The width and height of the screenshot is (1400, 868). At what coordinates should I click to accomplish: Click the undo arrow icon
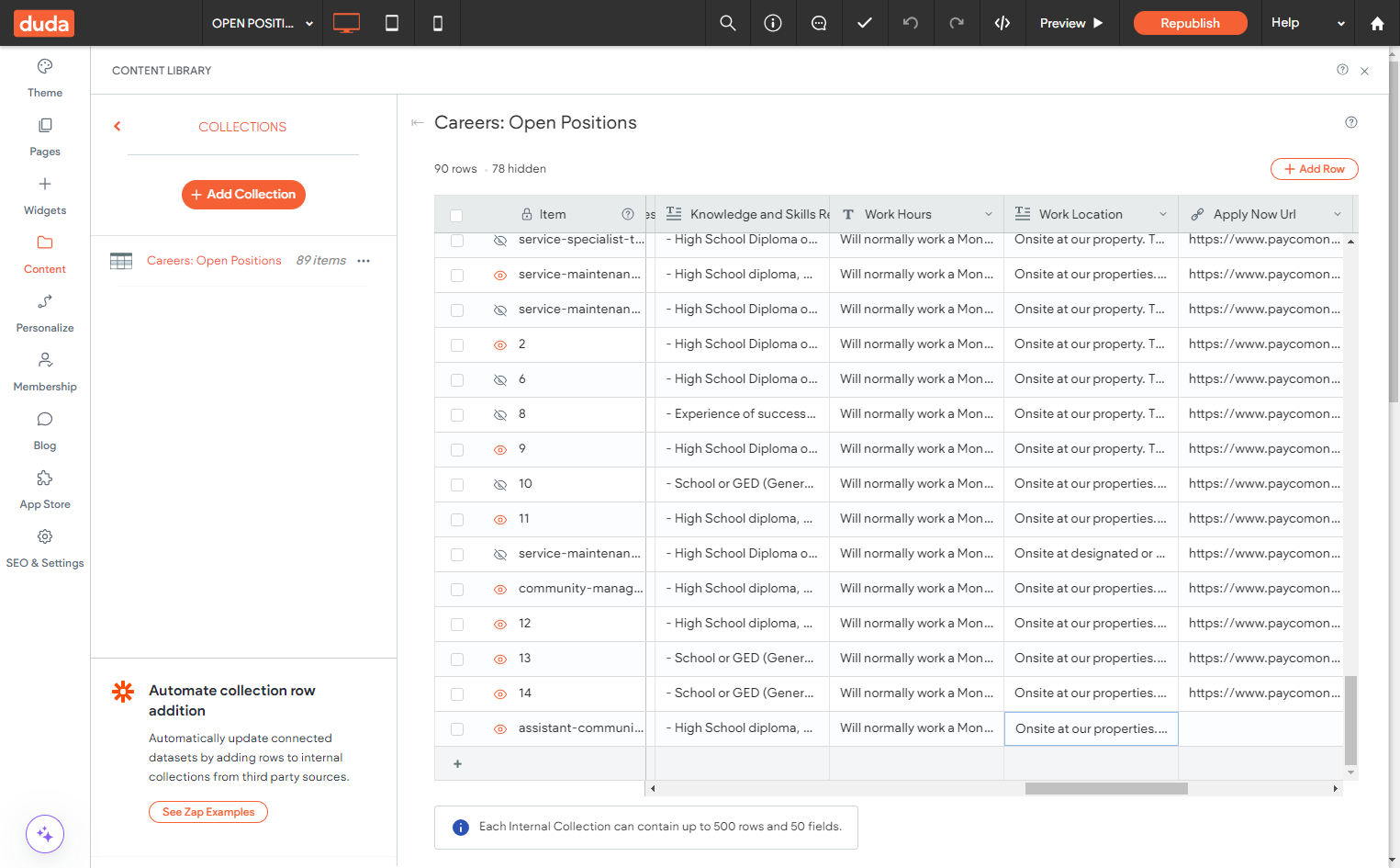click(911, 23)
